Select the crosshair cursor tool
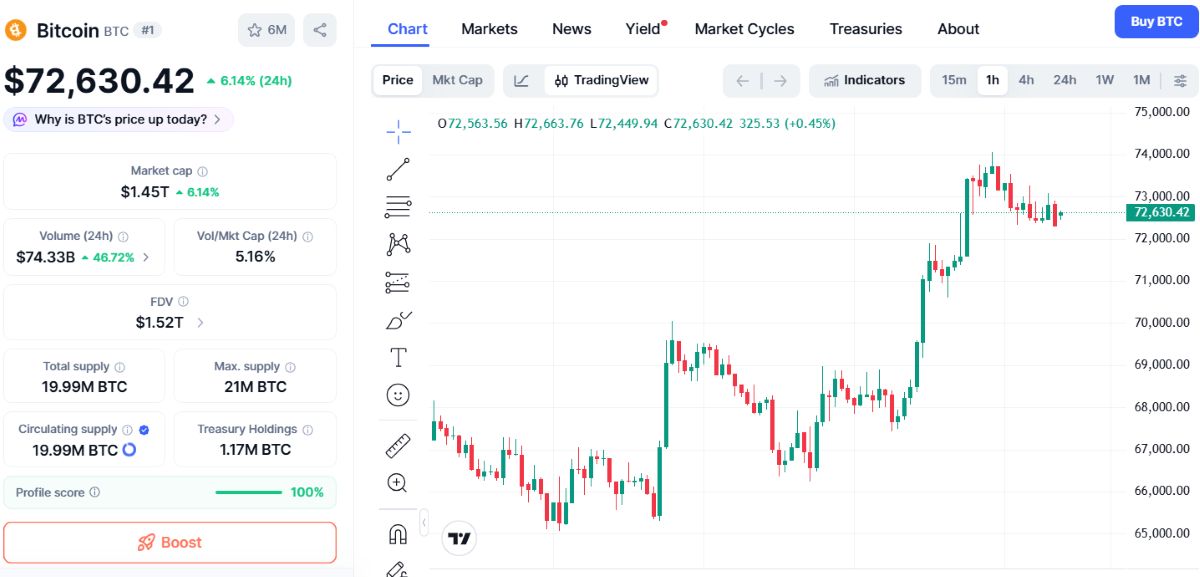Image resolution: width=1200 pixels, height=577 pixels. [x=397, y=130]
